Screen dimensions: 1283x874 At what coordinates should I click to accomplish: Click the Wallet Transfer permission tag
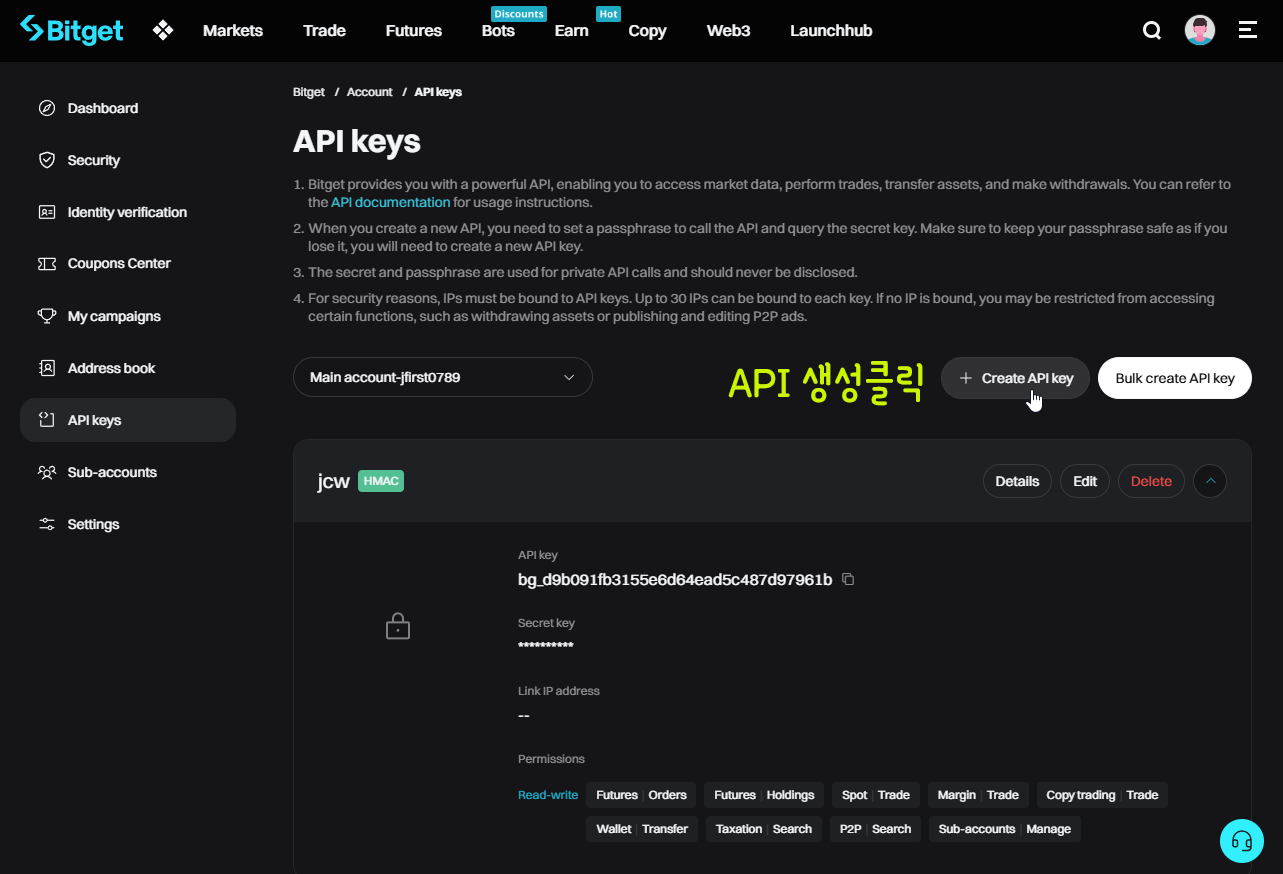click(642, 829)
